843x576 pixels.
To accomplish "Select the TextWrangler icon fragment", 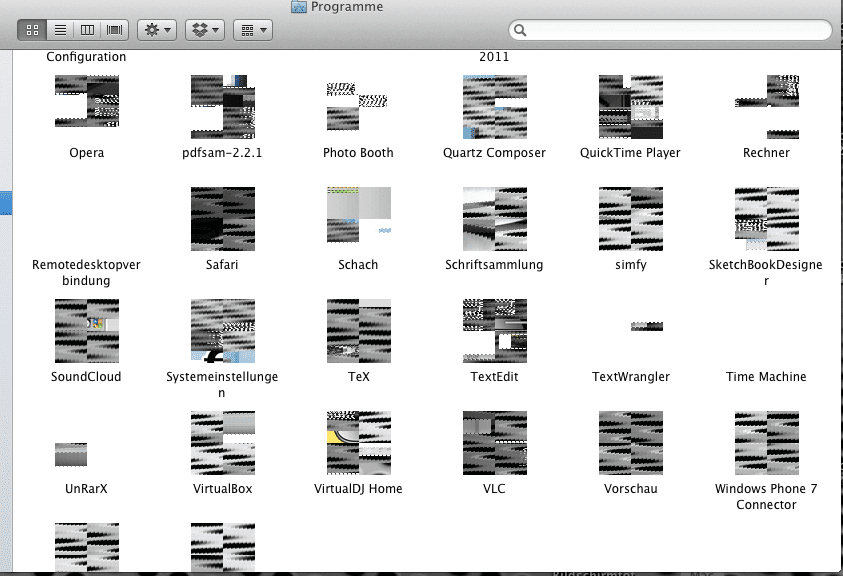I will click(647, 326).
